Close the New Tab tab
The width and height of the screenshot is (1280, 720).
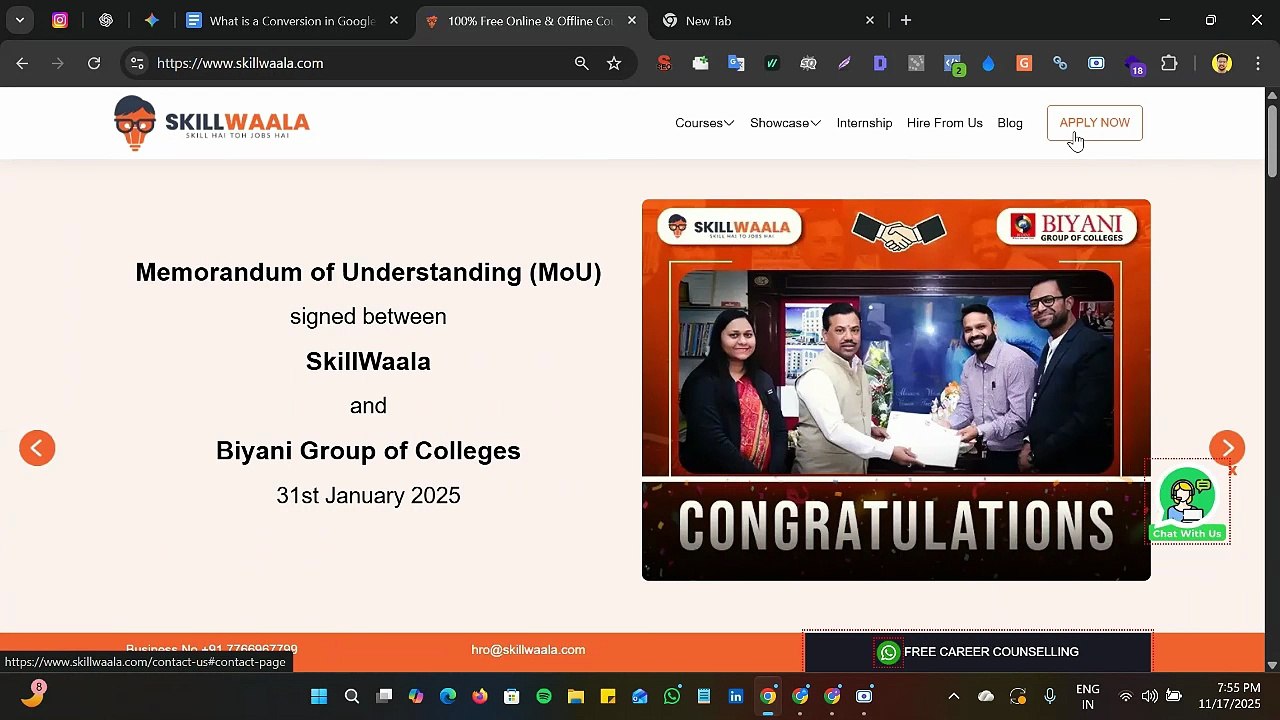point(870,20)
